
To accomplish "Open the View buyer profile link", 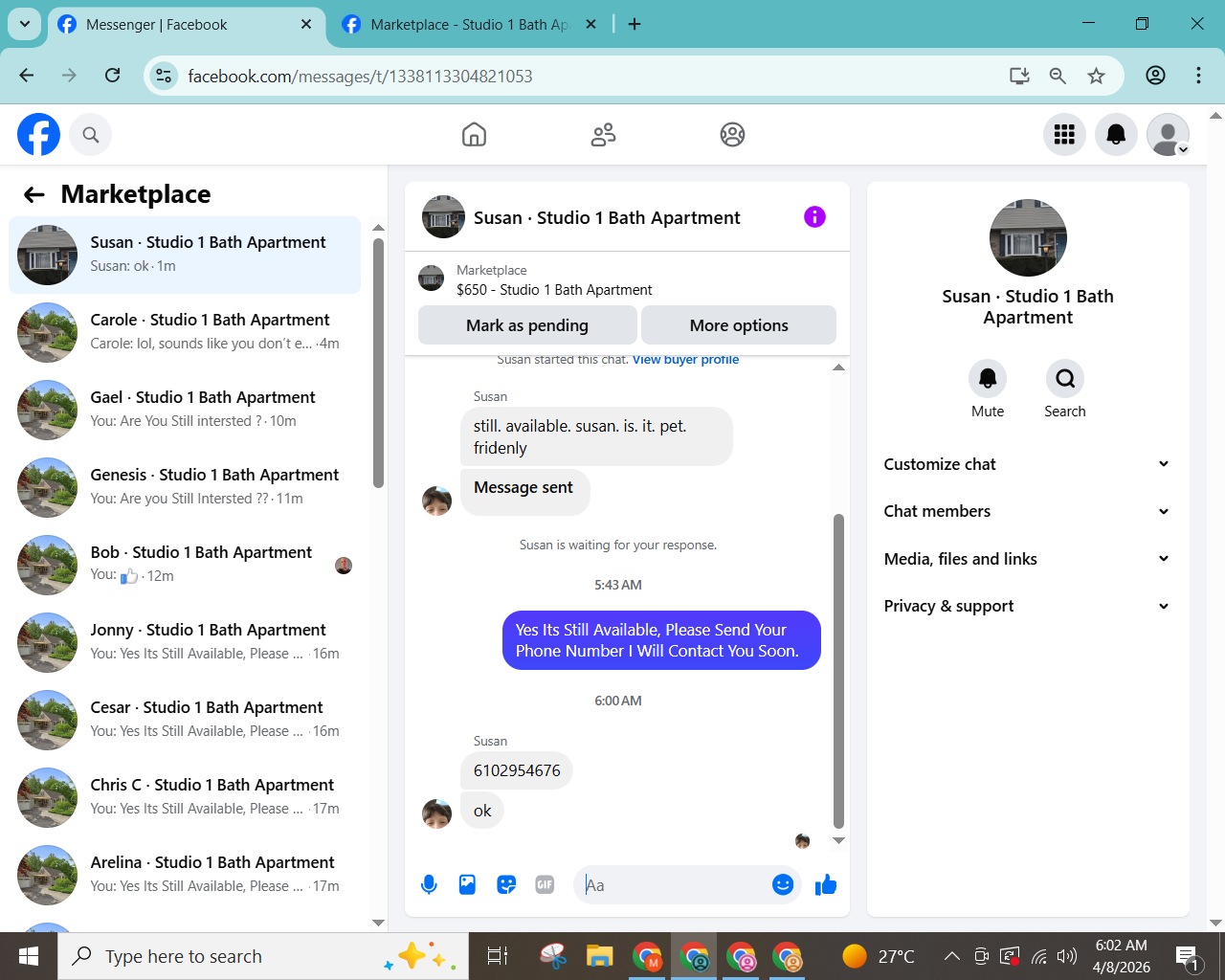I will [x=685, y=360].
